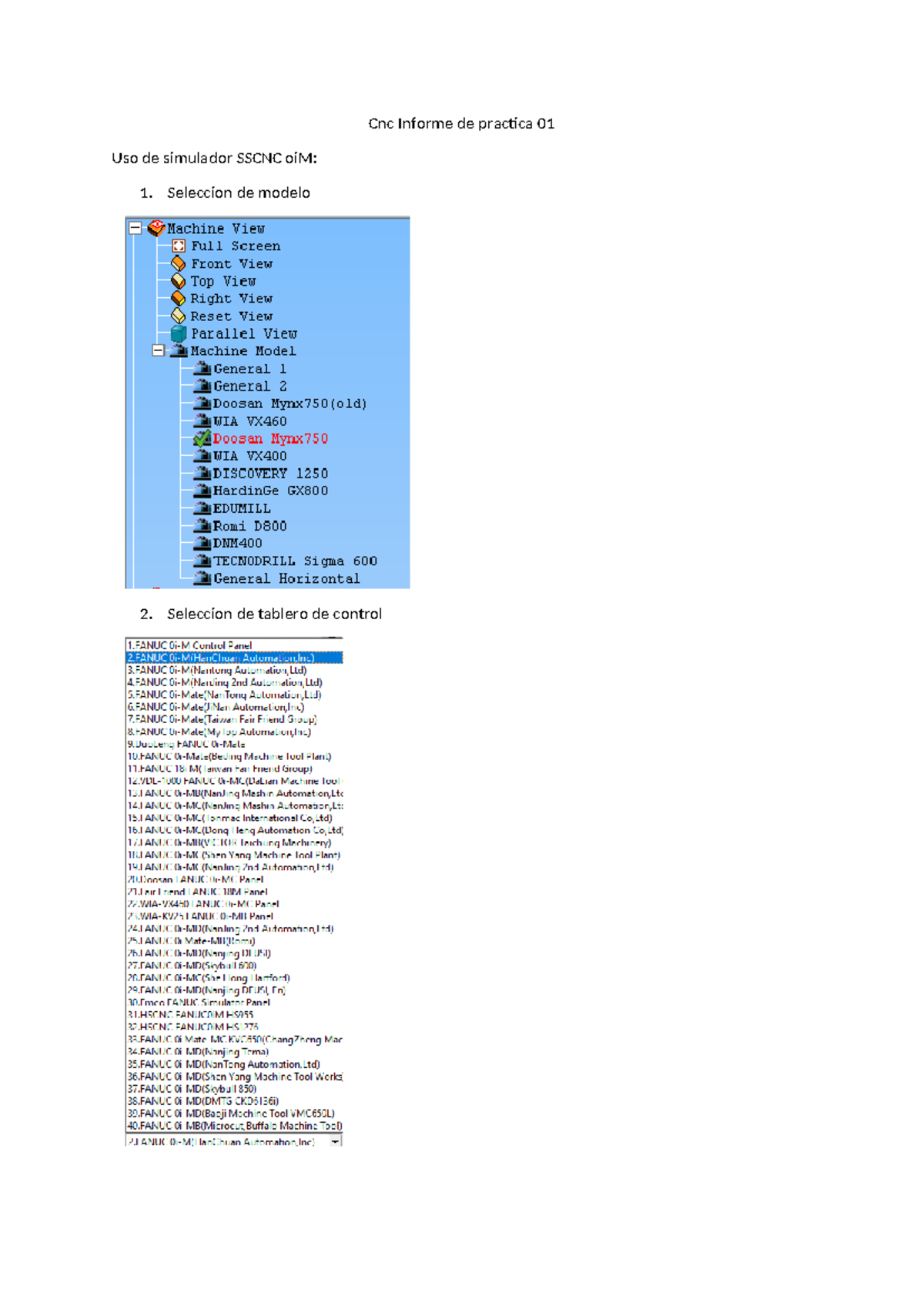Click the Front View icon
924x1306 pixels.
pyautogui.click(x=179, y=263)
